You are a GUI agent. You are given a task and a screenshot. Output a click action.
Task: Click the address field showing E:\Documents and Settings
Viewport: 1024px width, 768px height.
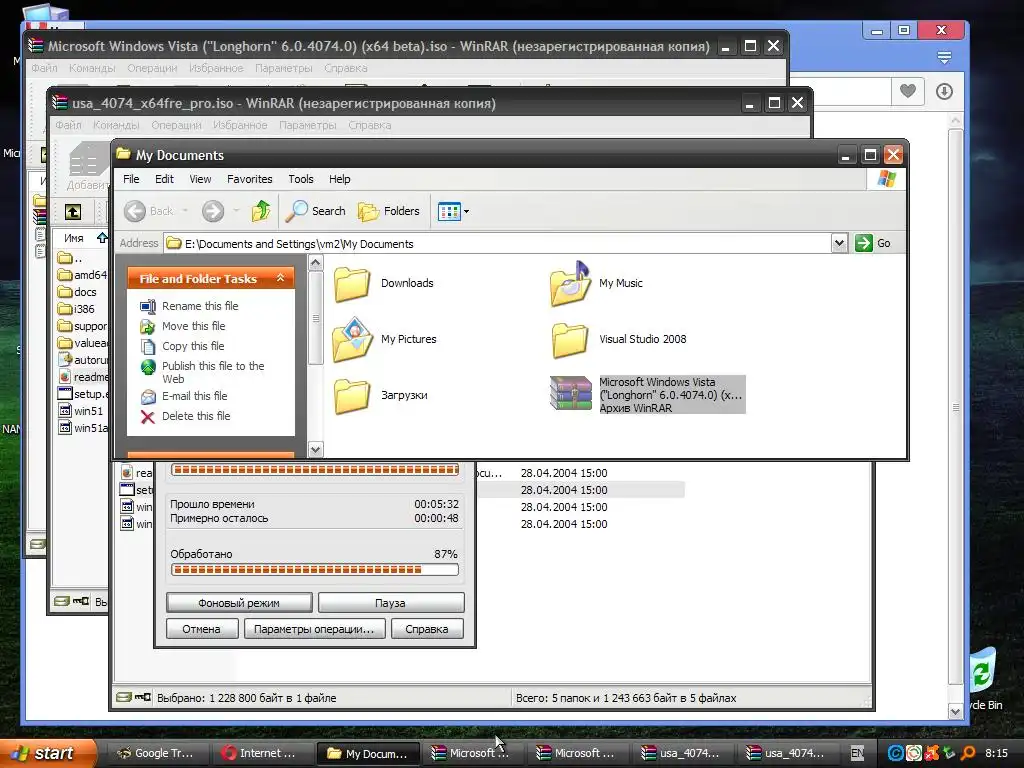tap(498, 244)
